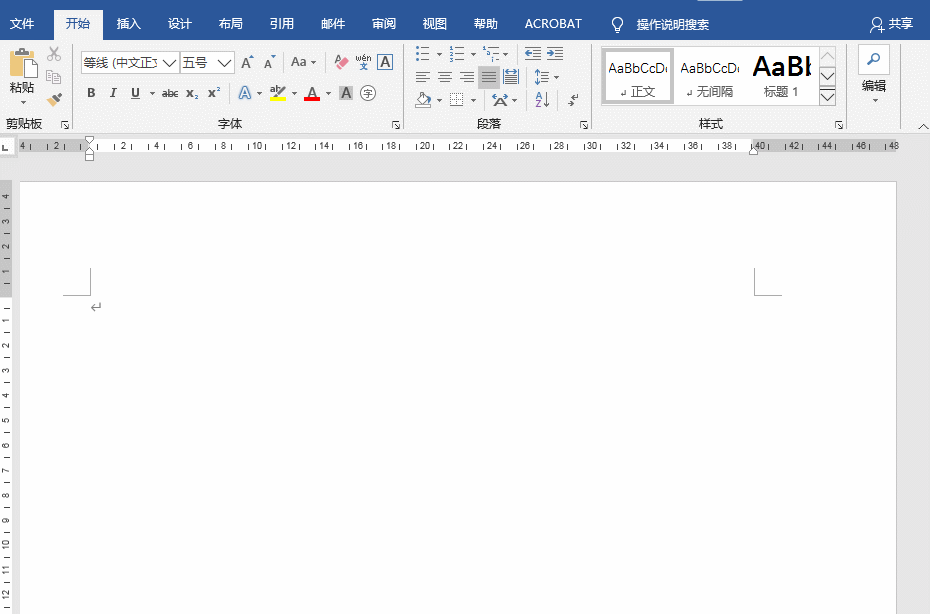Select the 无间隔 style
This screenshot has height=614, width=930.
710,77
